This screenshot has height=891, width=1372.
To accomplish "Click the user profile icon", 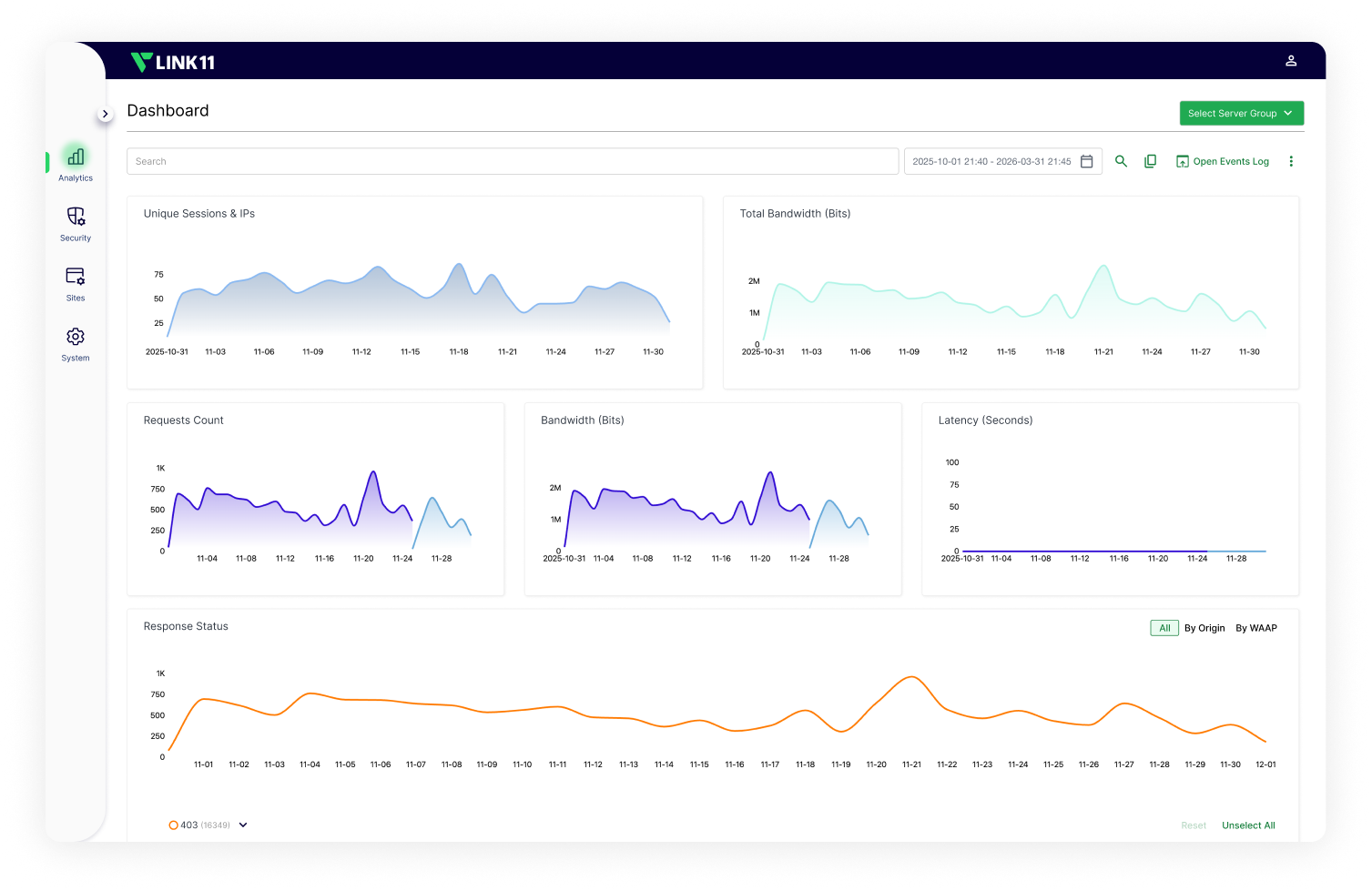I will tap(1290, 61).
